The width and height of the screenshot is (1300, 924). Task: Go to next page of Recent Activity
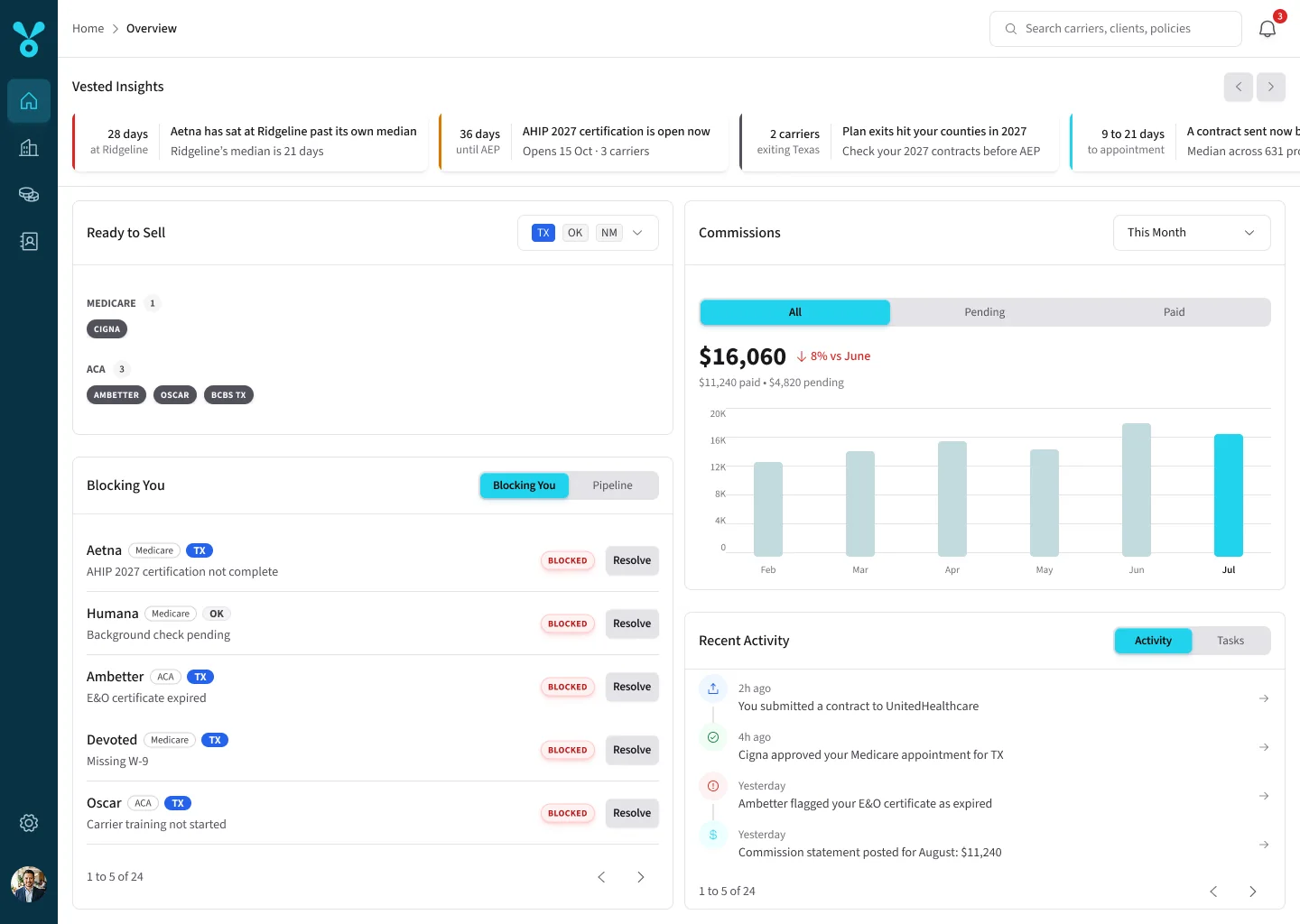1253,892
